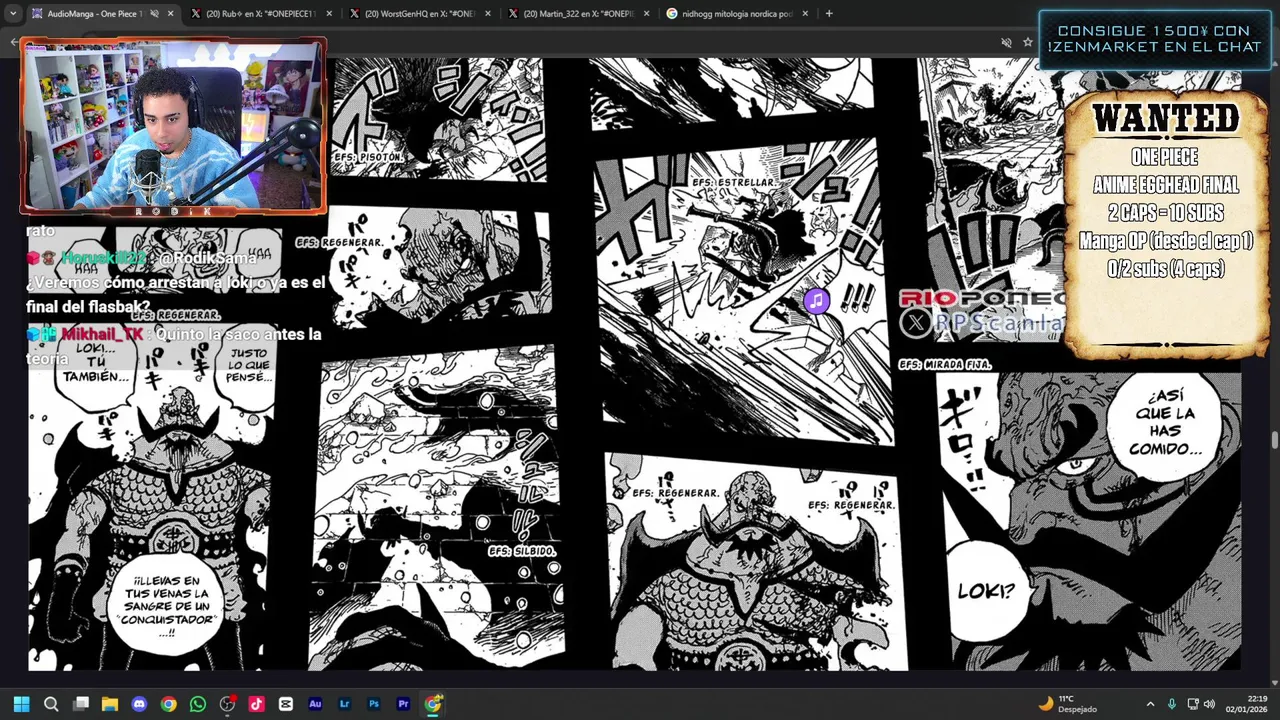Click chat username Mikhail_TK
The image size is (1280, 720).
point(102,334)
